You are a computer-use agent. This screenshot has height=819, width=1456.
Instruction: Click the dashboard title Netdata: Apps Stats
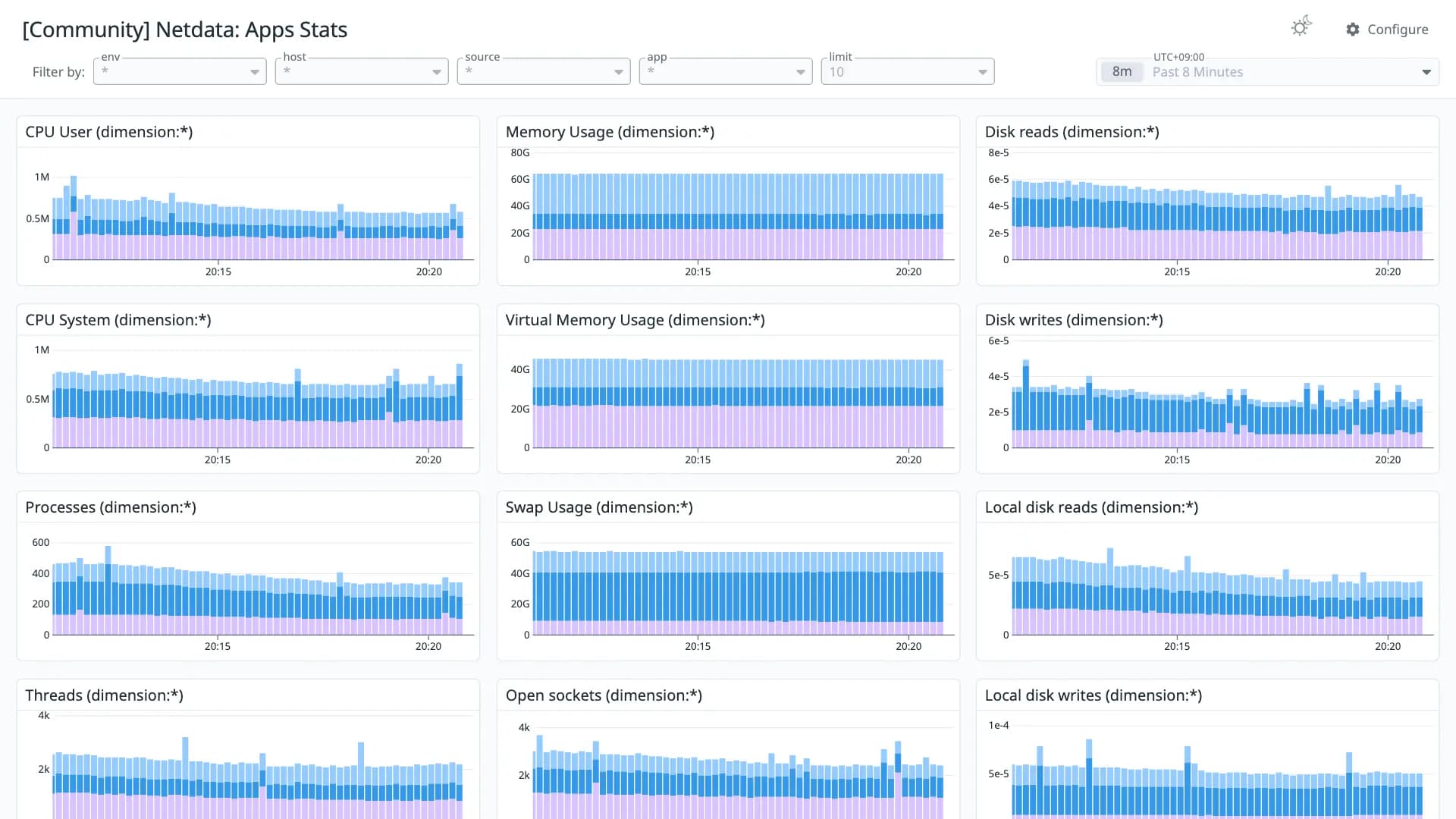click(x=184, y=30)
